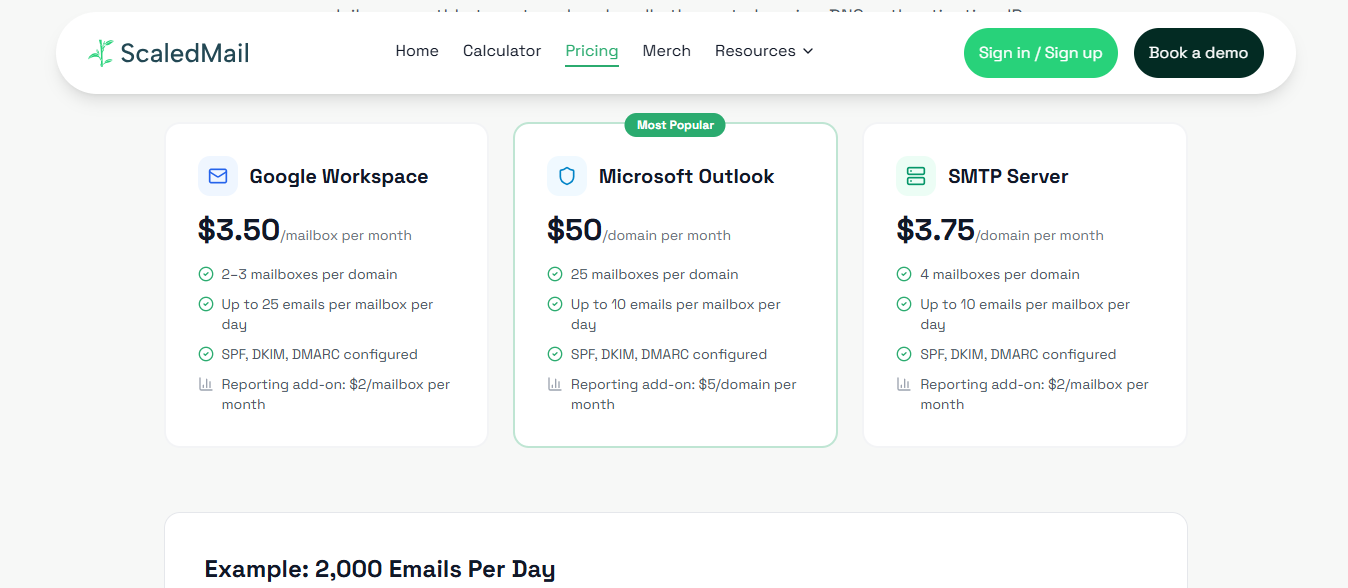Click the Microsoft Outlook shield icon

[x=567, y=176]
